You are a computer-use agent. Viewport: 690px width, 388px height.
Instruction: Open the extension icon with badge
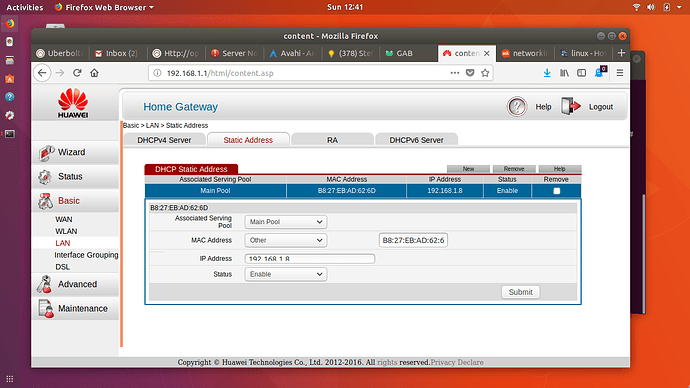coord(600,72)
